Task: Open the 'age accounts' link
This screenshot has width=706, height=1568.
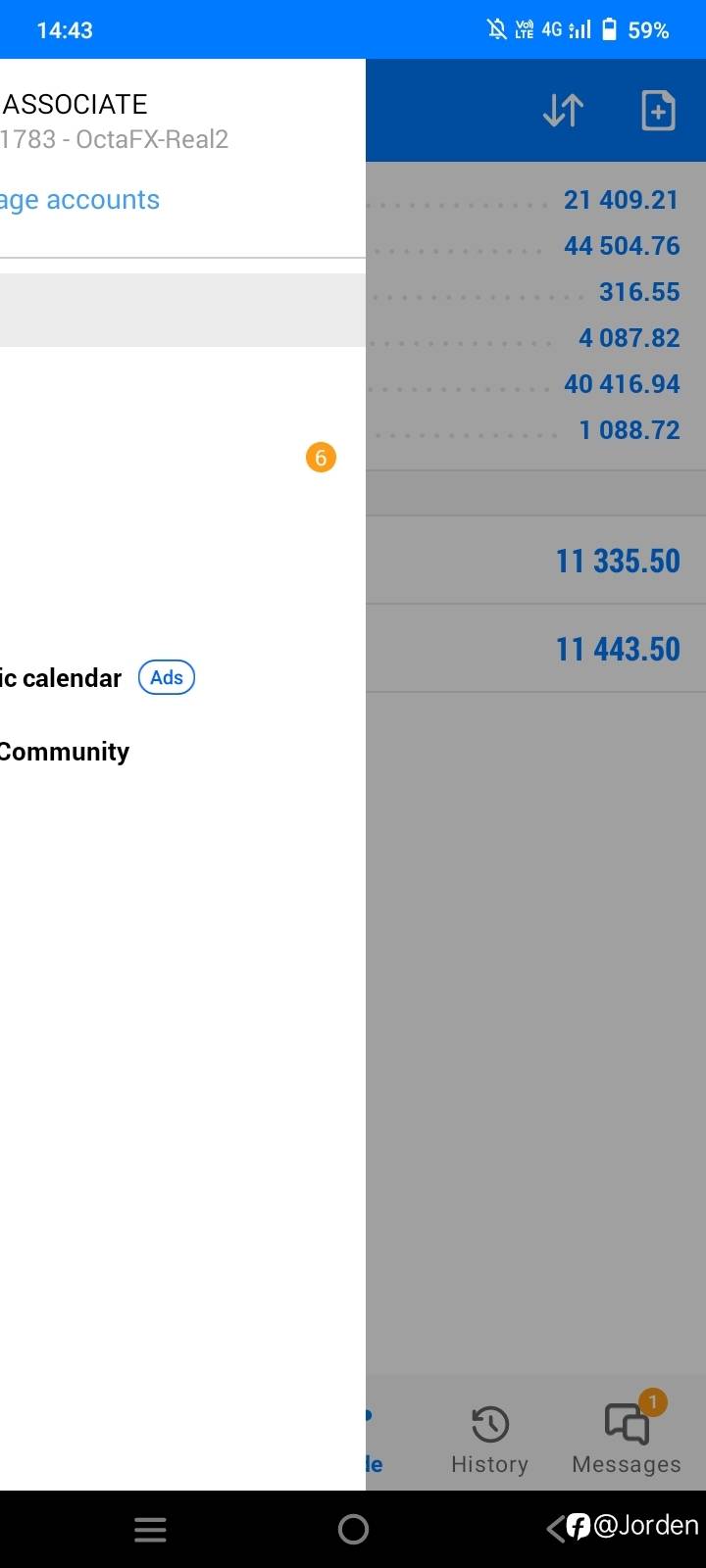Action: tap(80, 200)
